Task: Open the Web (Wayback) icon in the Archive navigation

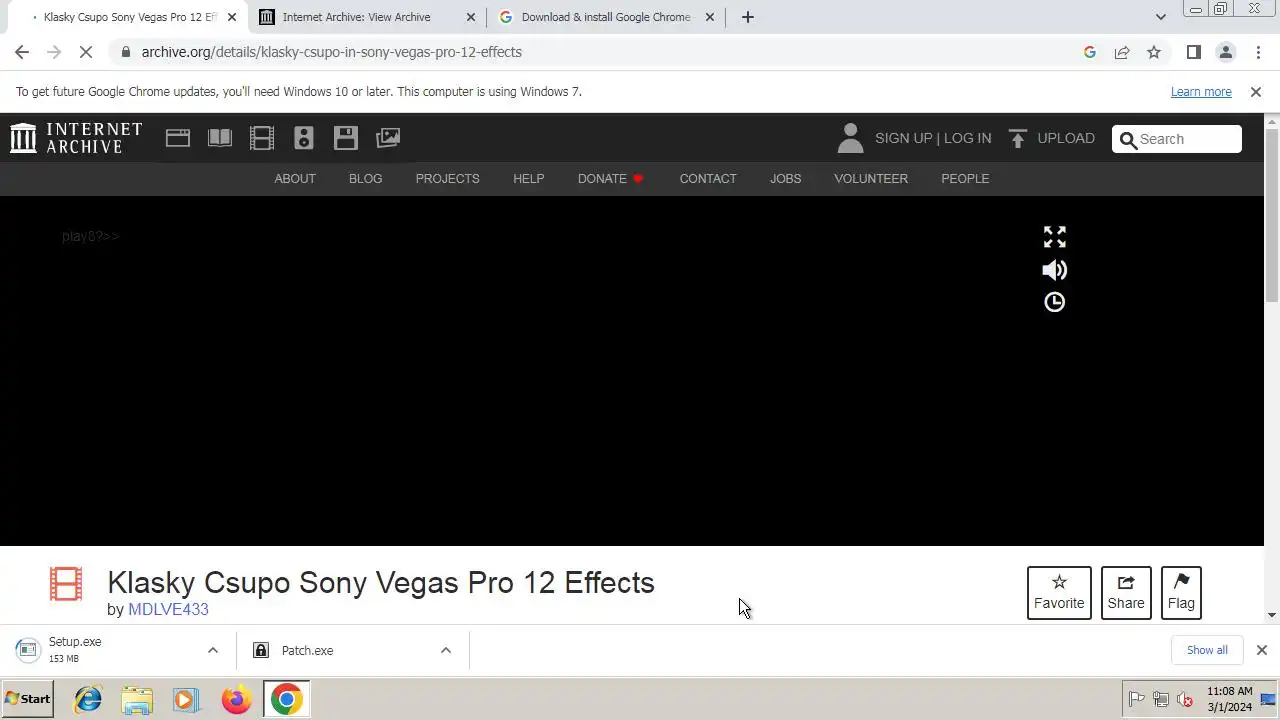Action: tap(178, 138)
